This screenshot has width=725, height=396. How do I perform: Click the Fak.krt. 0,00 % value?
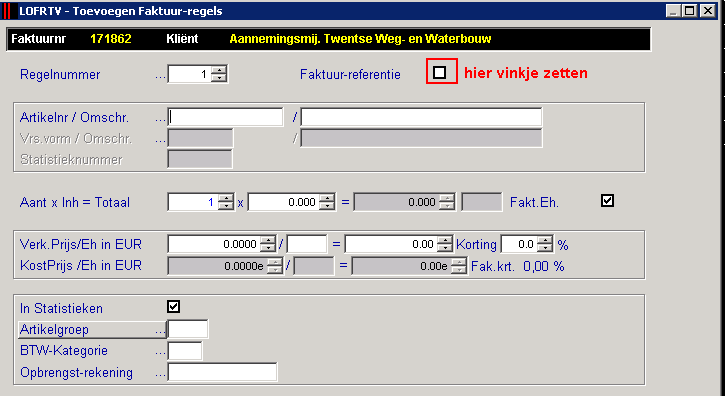pyautogui.click(x=544, y=266)
